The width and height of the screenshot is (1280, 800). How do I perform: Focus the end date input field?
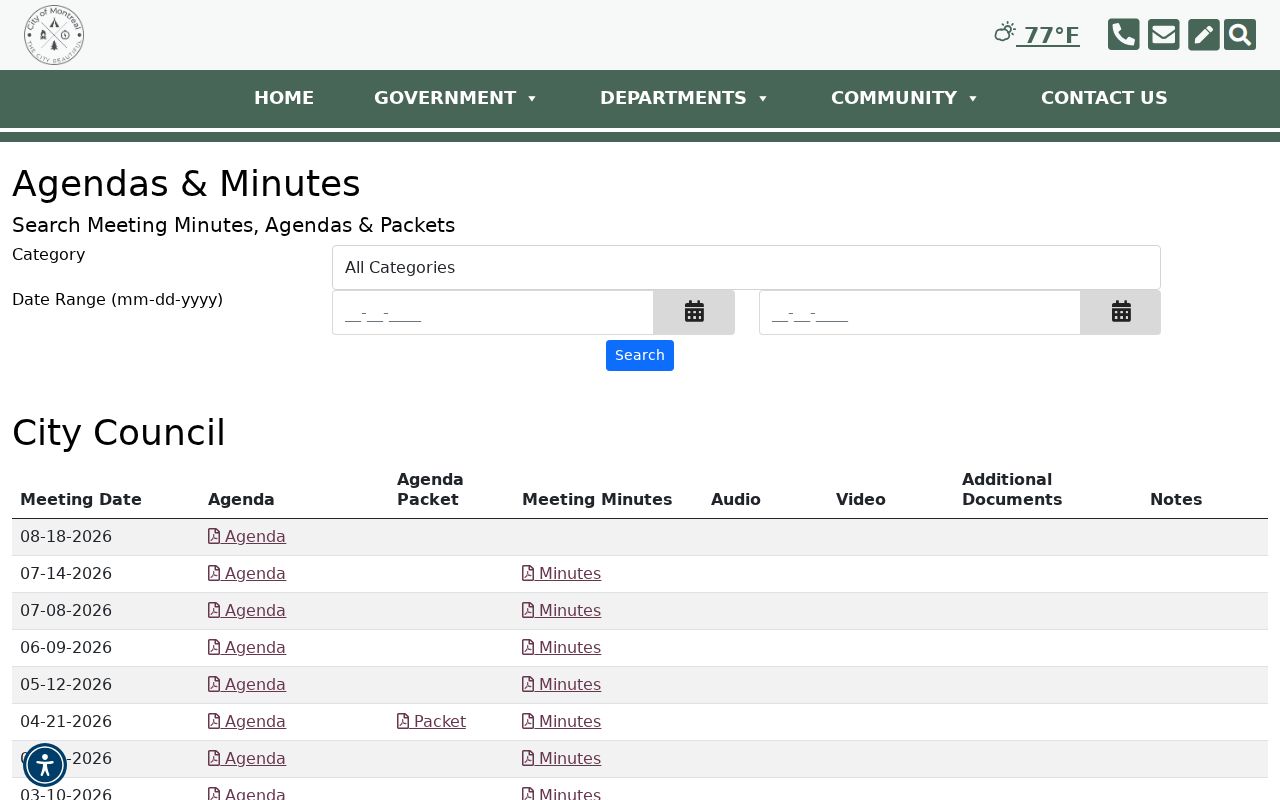point(920,312)
